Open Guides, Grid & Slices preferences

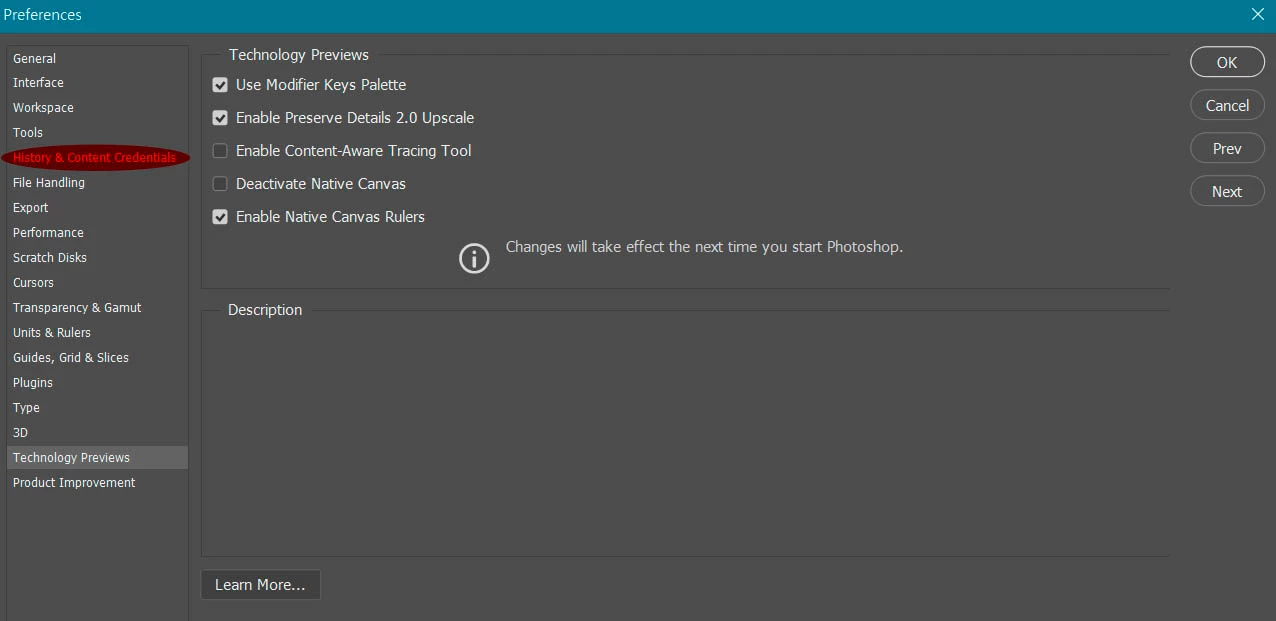(97, 358)
